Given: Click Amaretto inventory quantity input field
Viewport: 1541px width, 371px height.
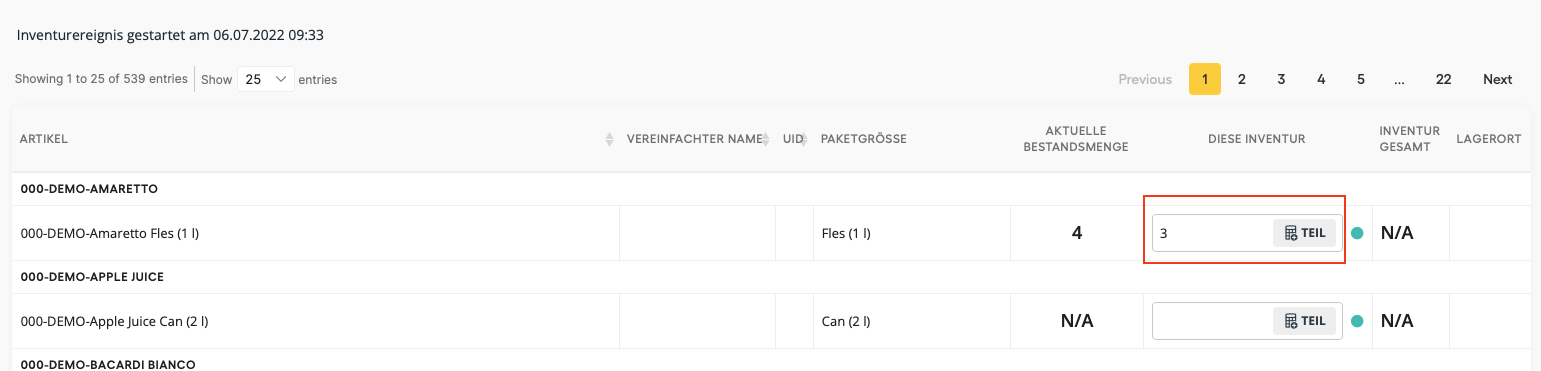Looking at the screenshot, I should point(1212,233).
